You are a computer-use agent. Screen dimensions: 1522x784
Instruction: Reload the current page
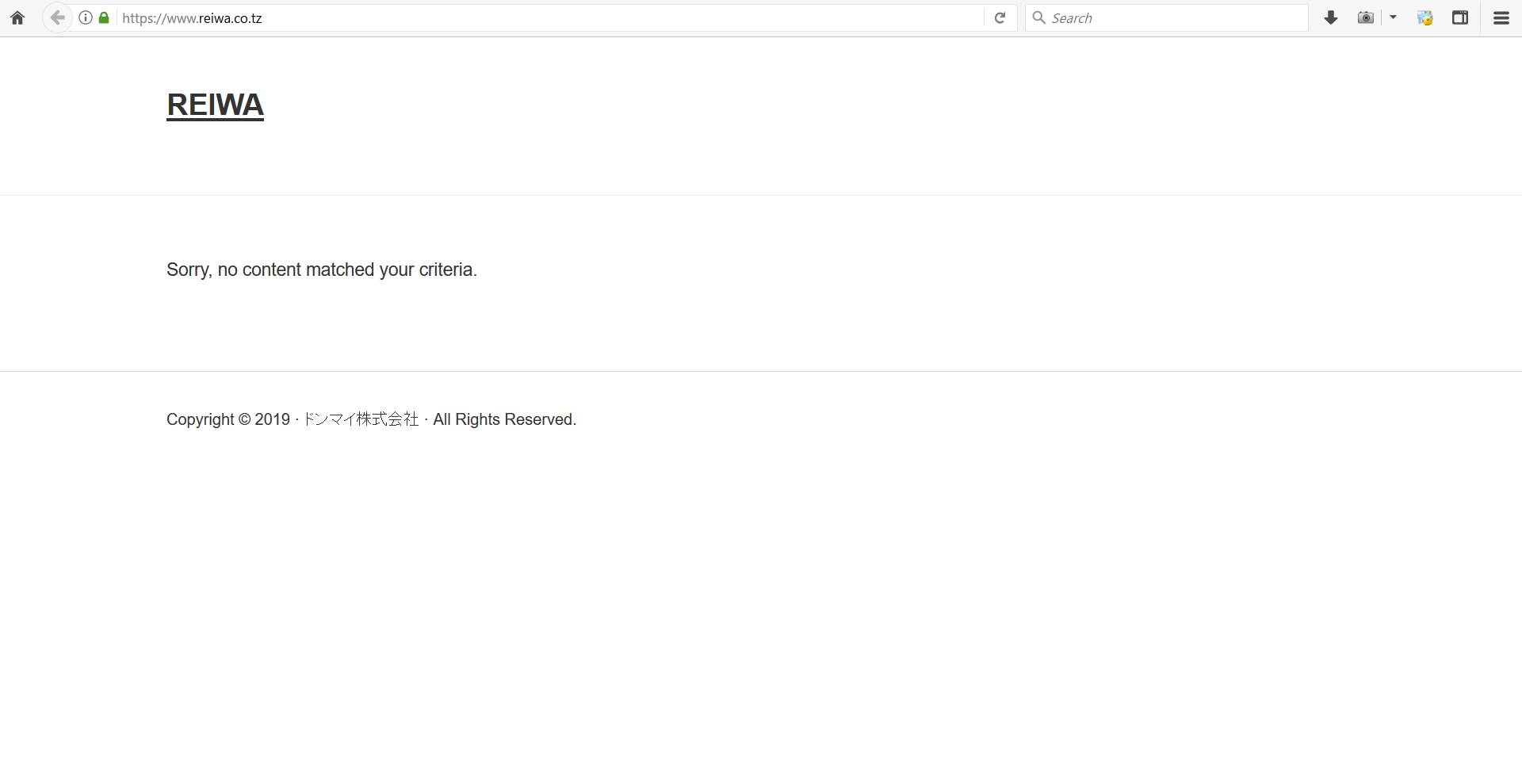coord(1000,18)
